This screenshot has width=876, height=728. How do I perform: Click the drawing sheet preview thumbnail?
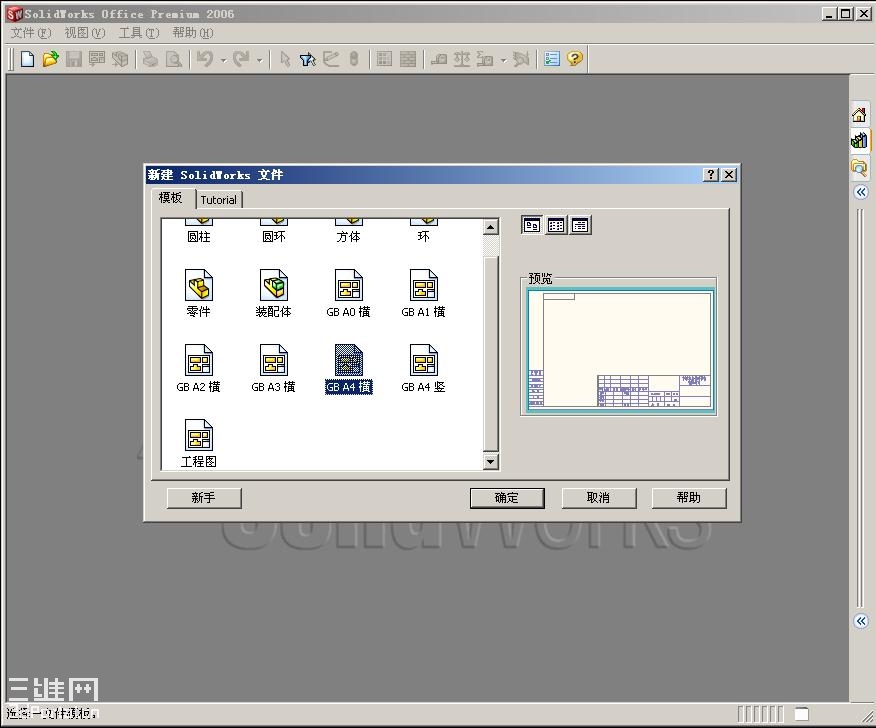click(620, 350)
